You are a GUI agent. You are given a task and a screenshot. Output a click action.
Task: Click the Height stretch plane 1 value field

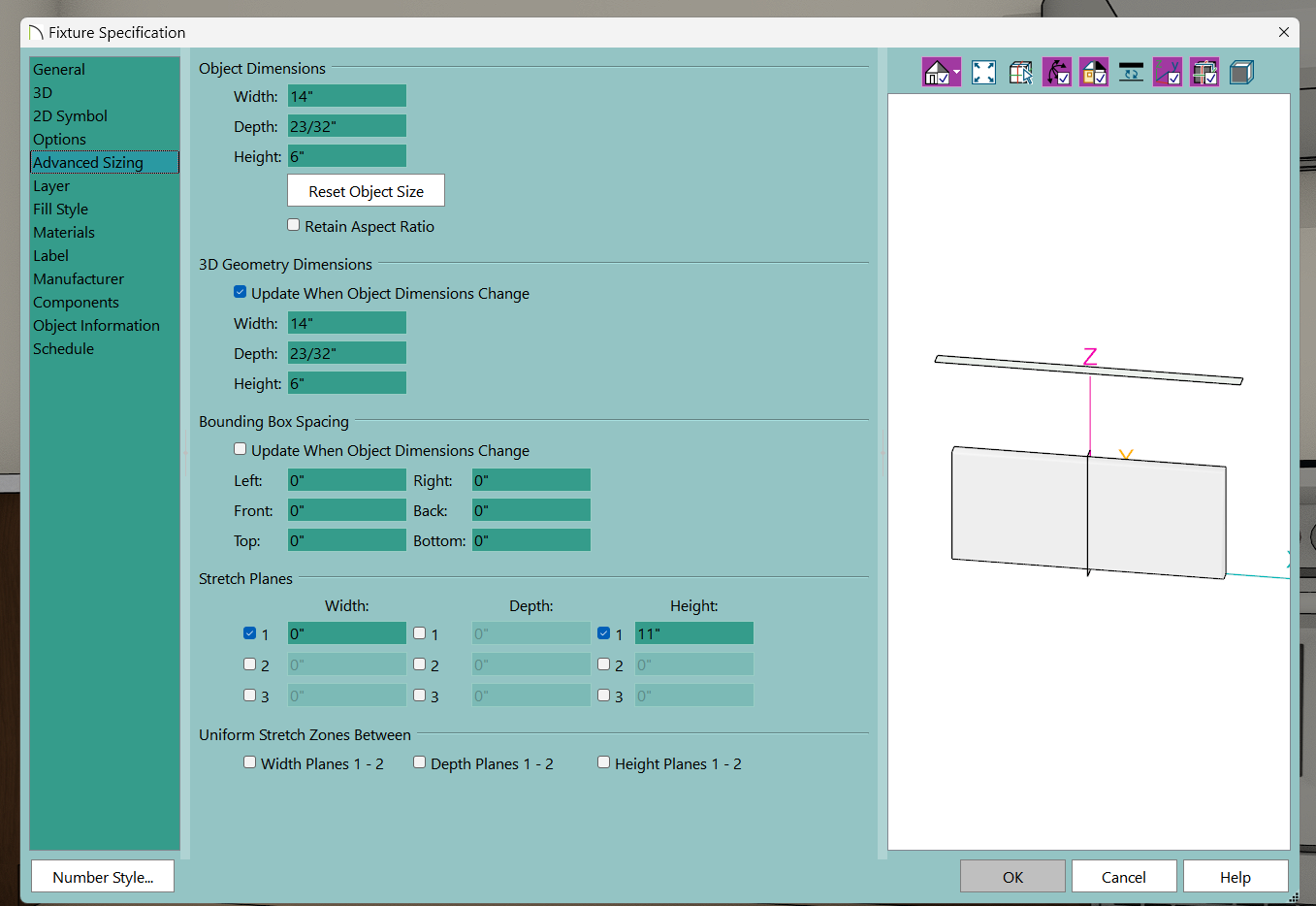point(693,633)
